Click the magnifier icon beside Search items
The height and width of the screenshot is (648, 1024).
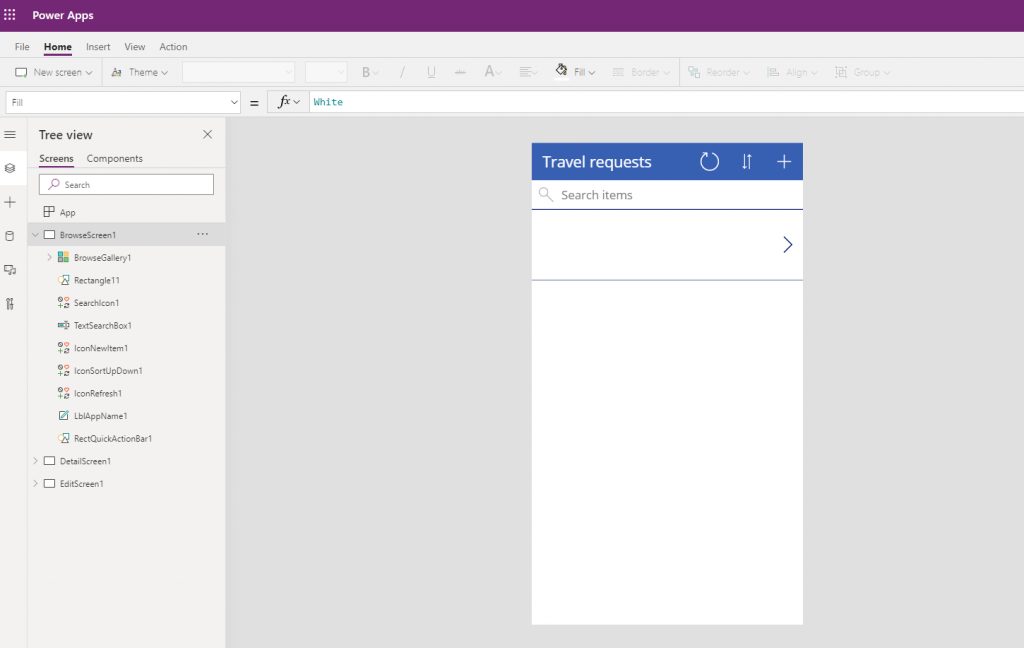(546, 195)
